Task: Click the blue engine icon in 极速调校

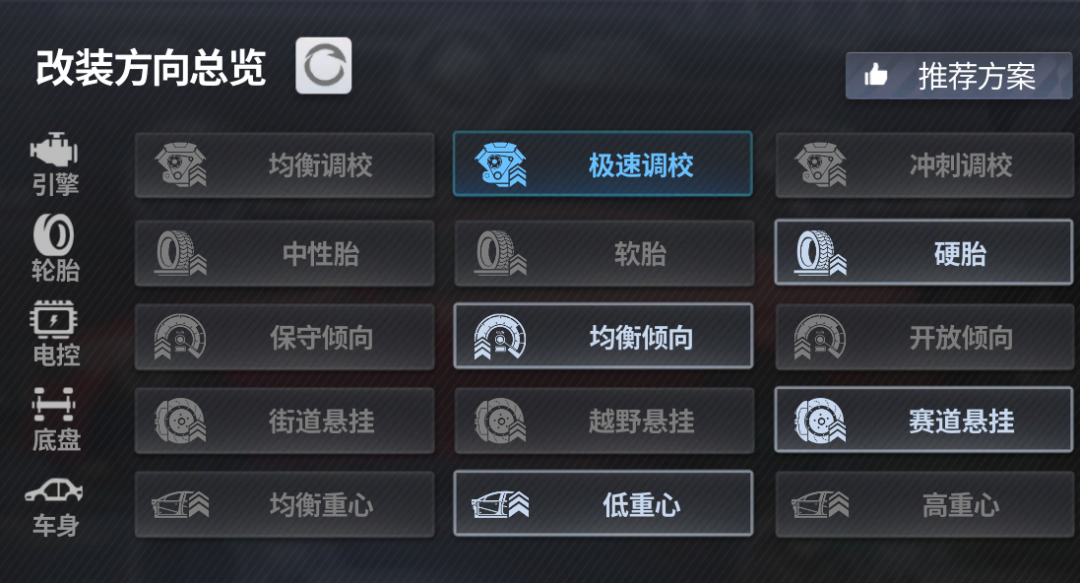Action: [501, 165]
